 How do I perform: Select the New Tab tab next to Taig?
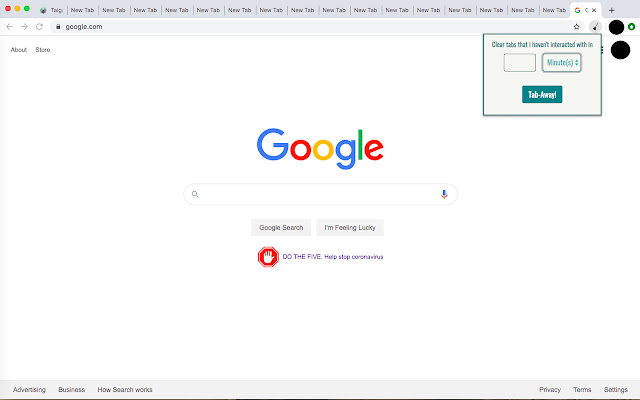click(x=82, y=10)
